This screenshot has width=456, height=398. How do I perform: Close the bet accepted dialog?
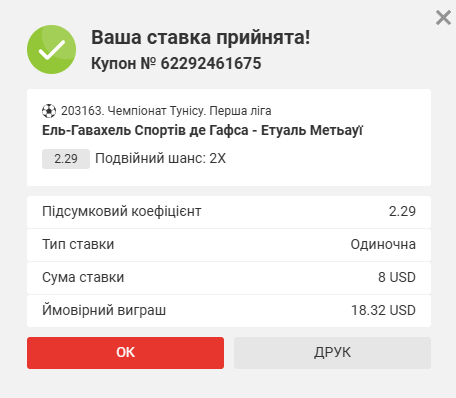(x=443, y=17)
